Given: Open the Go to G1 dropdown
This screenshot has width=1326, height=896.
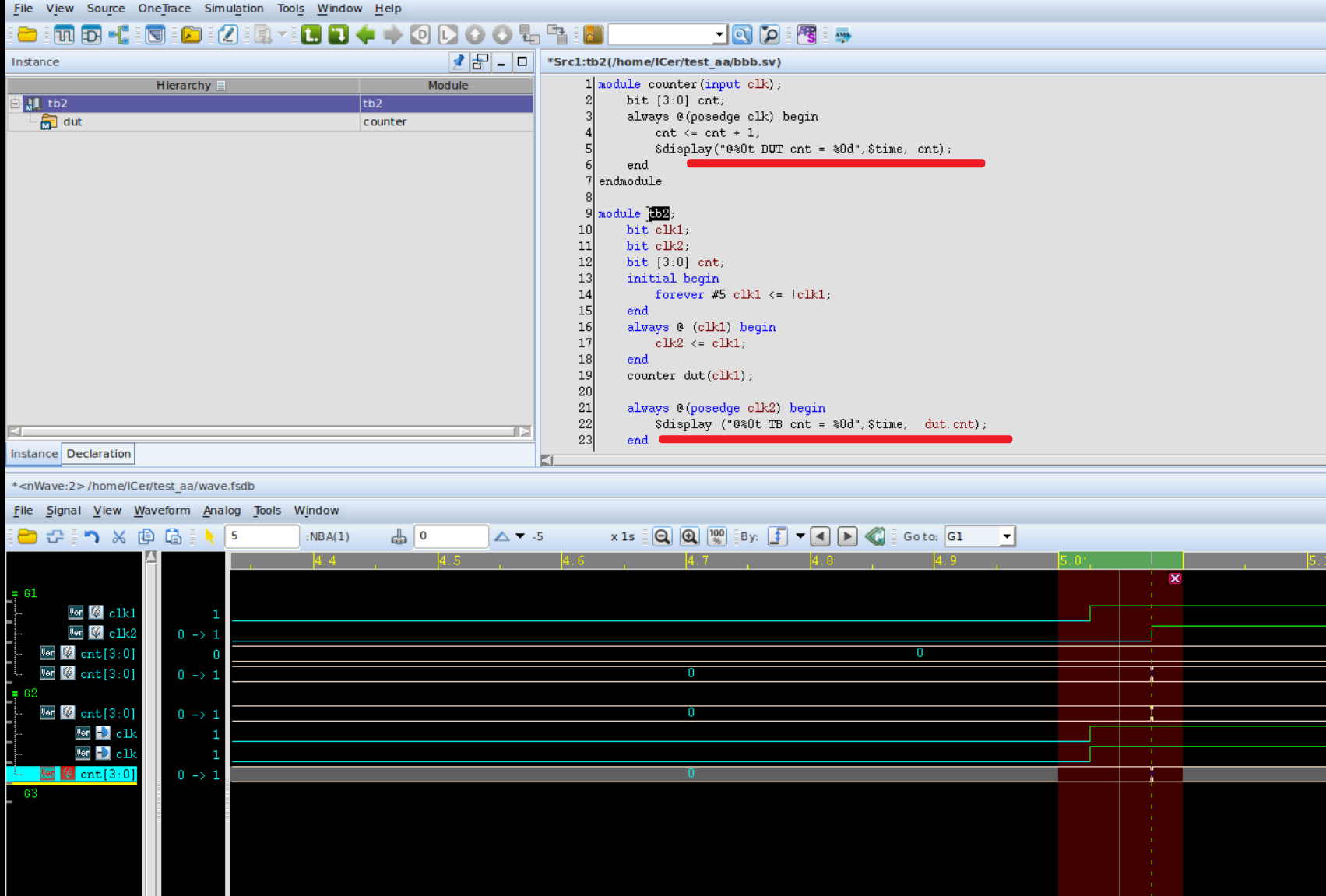Looking at the screenshot, I should (x=1007, y=536).
